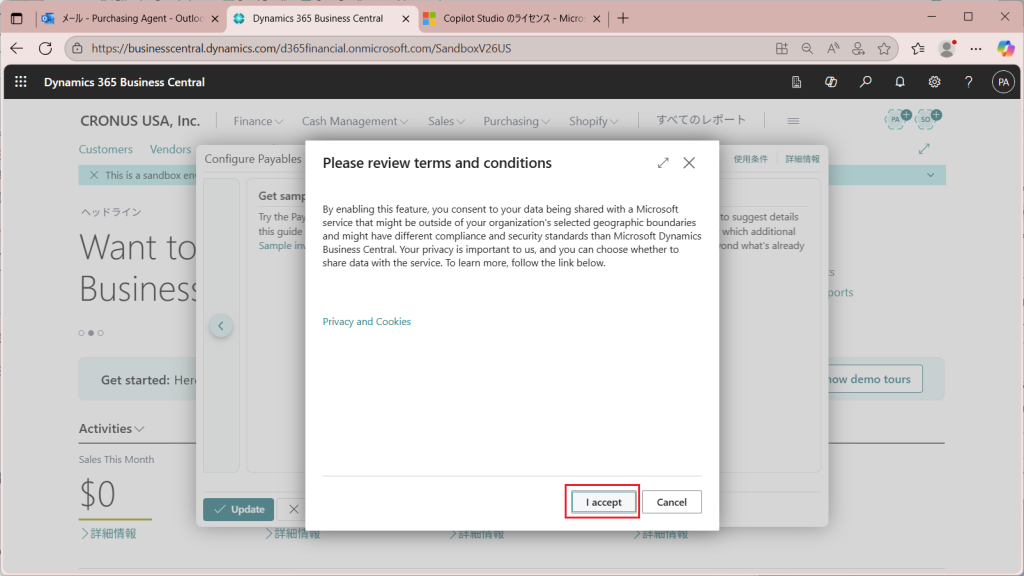Open 詳細情報 link in Configure Payables header
The height and width of the screenshot is (576, 1024).
click(802, 159)
